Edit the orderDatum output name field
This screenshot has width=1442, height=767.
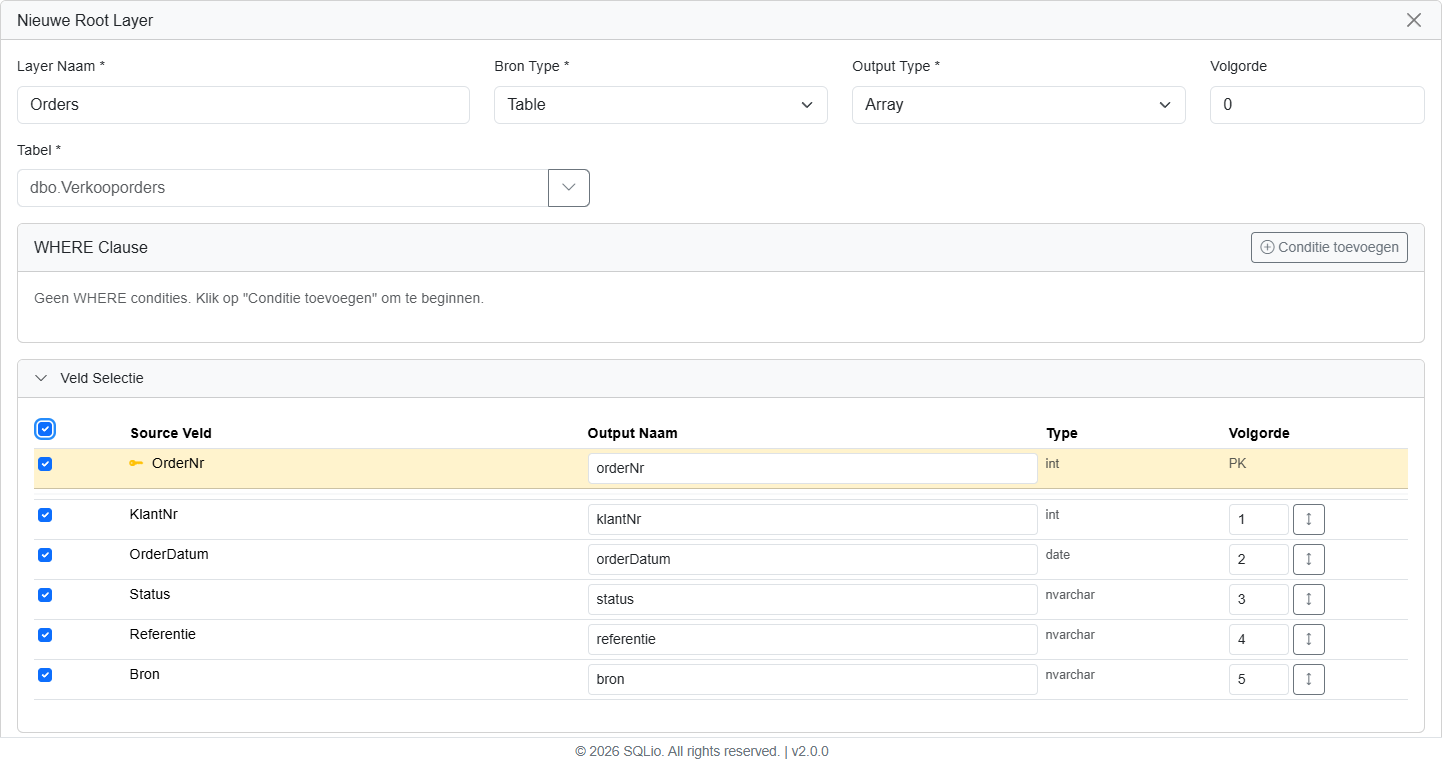[x=812, y=559]
